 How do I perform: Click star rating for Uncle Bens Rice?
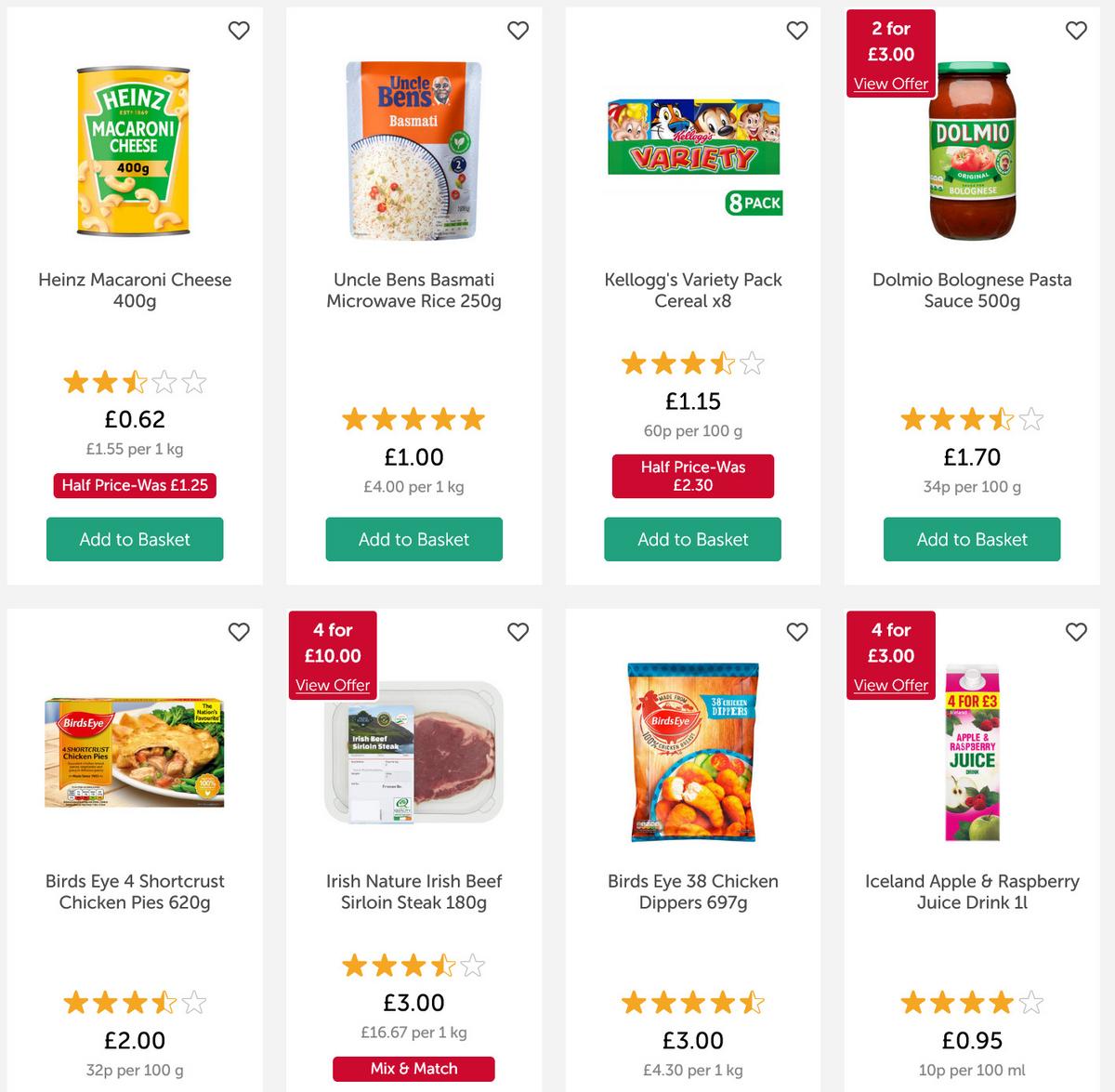413,419
